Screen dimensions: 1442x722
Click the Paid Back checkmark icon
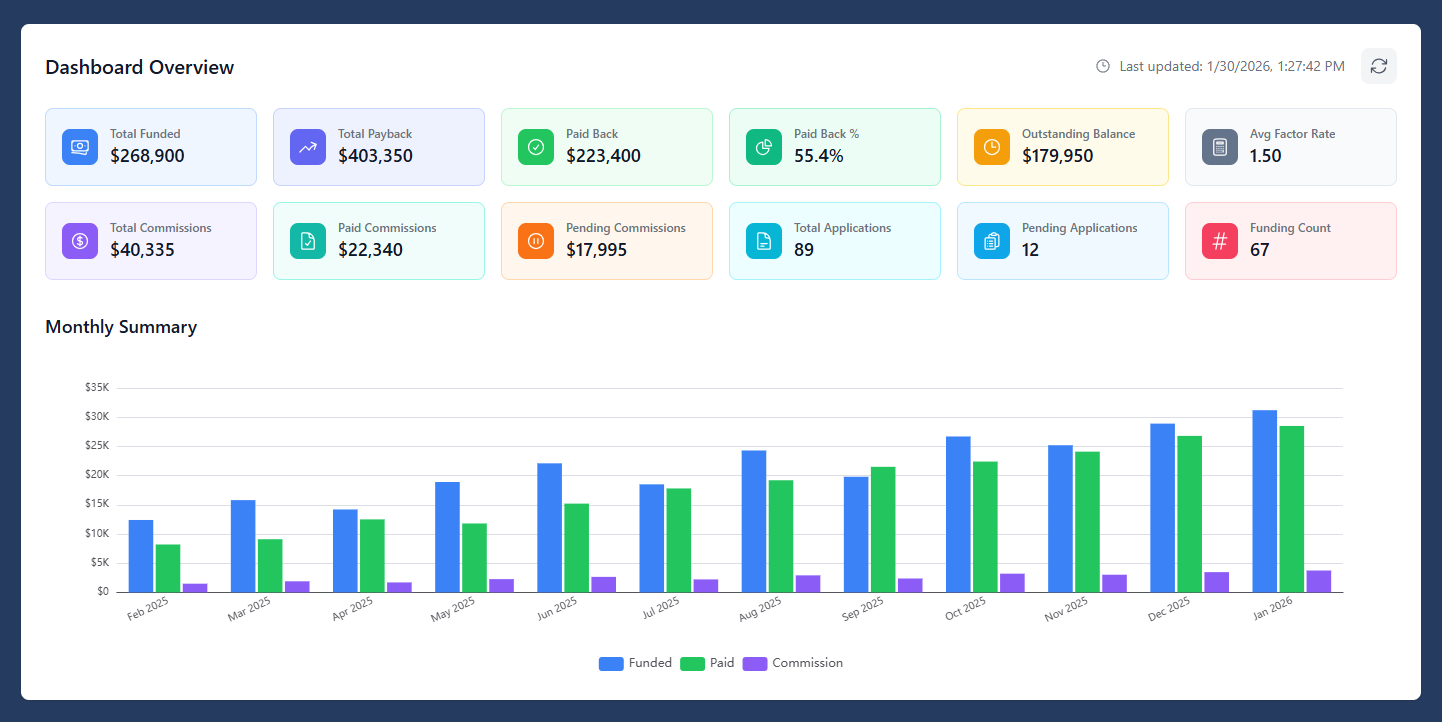pos(535,146)
